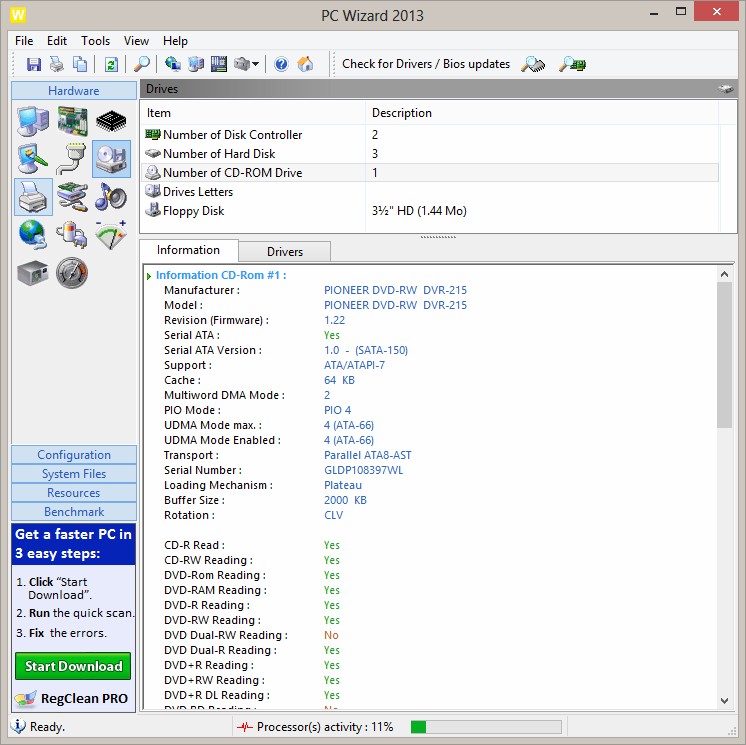Open the toolbox dropdown arrow in toolbar
The width and height of the screenshot is (746, 745).
[x=256, y=64]
